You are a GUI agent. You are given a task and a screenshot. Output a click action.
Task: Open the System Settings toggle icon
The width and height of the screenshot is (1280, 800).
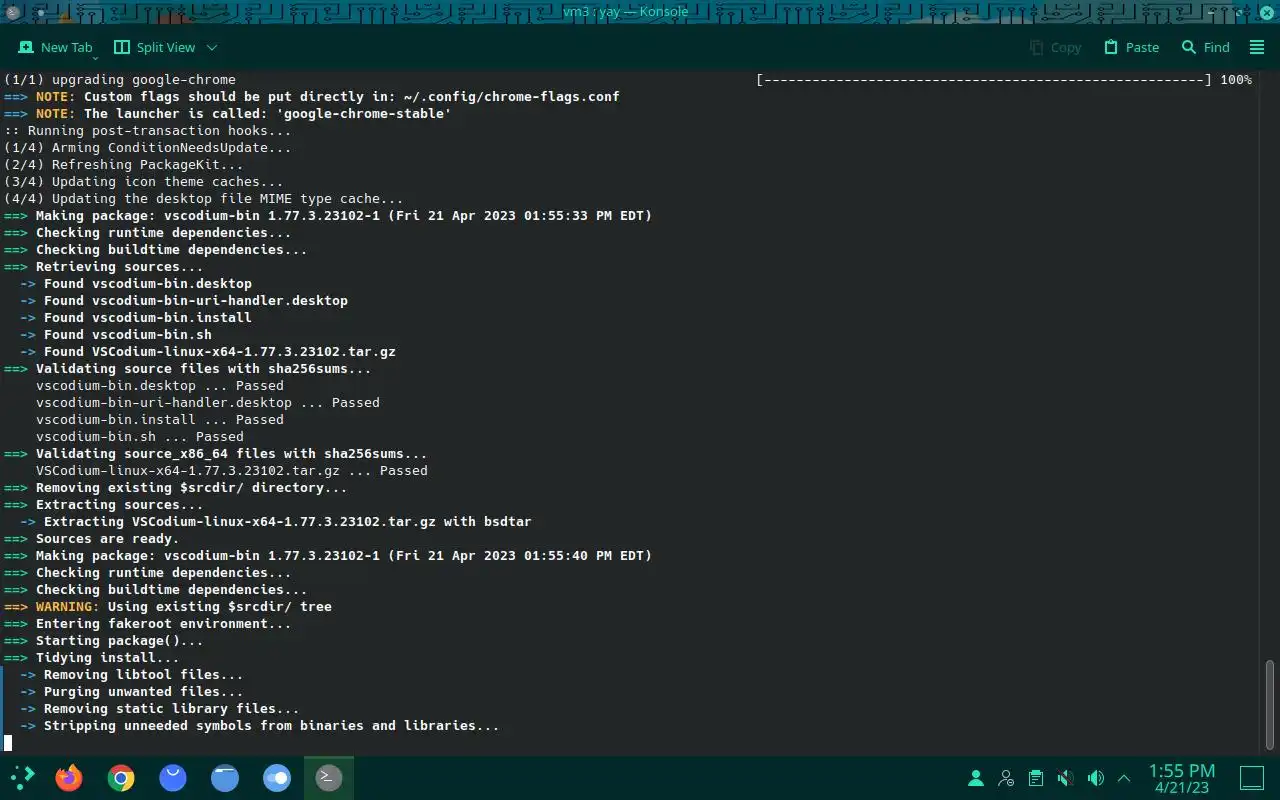click(277, 778)
